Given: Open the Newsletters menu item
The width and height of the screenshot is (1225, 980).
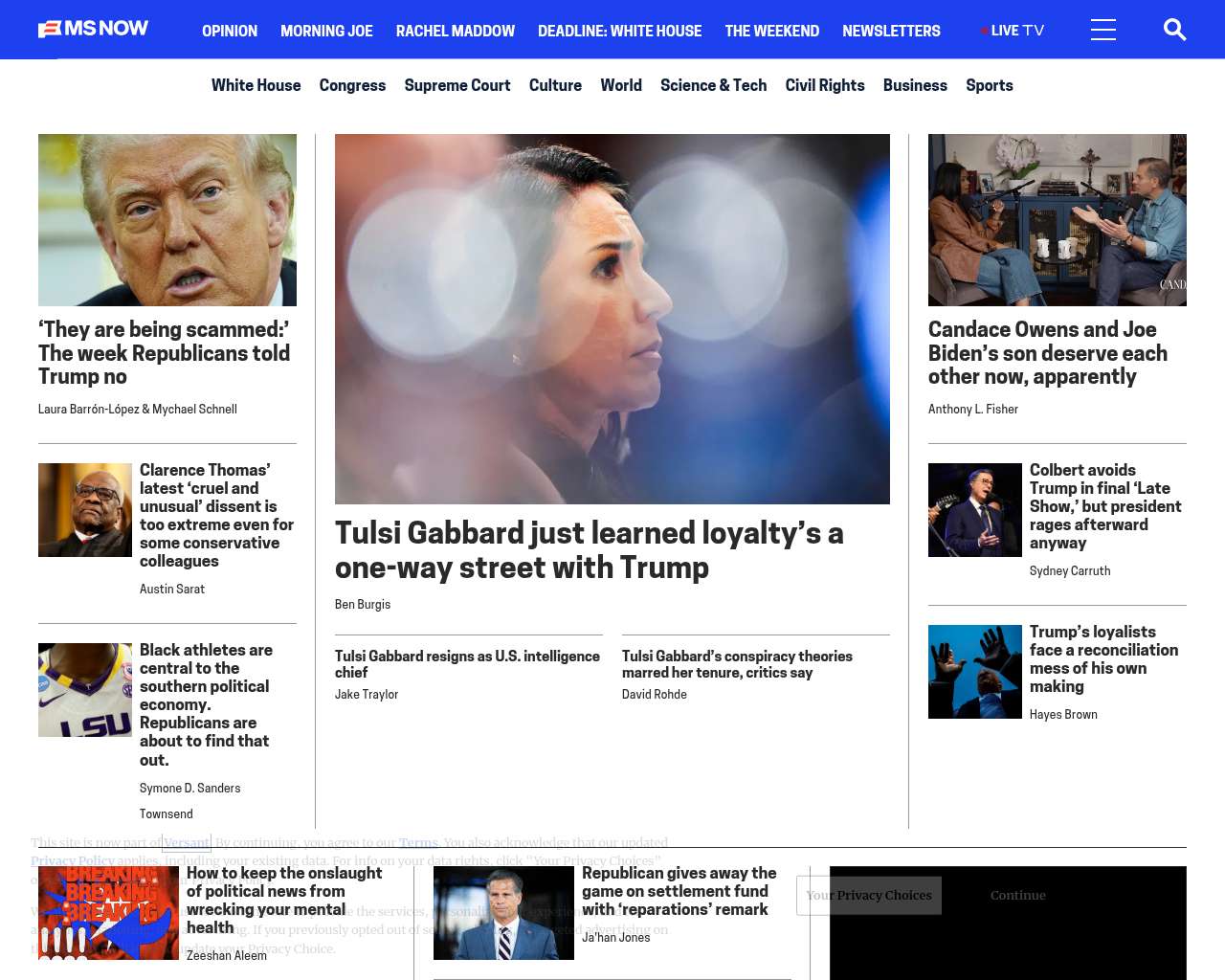Looking at the screenshot, I should [891, 31].
